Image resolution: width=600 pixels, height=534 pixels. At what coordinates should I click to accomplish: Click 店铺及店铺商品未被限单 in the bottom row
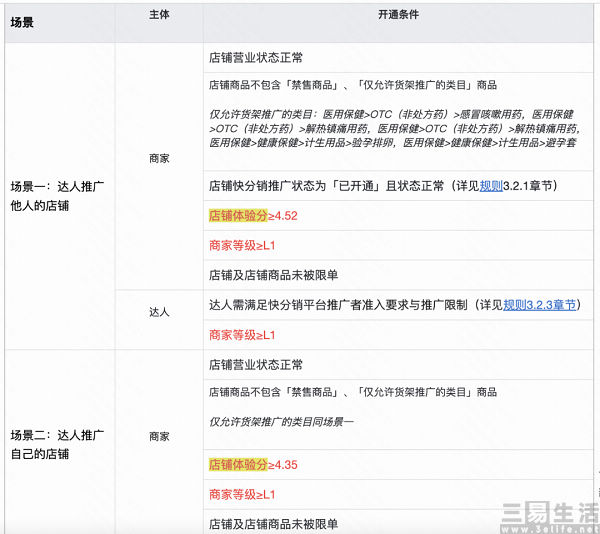point(273,523)
